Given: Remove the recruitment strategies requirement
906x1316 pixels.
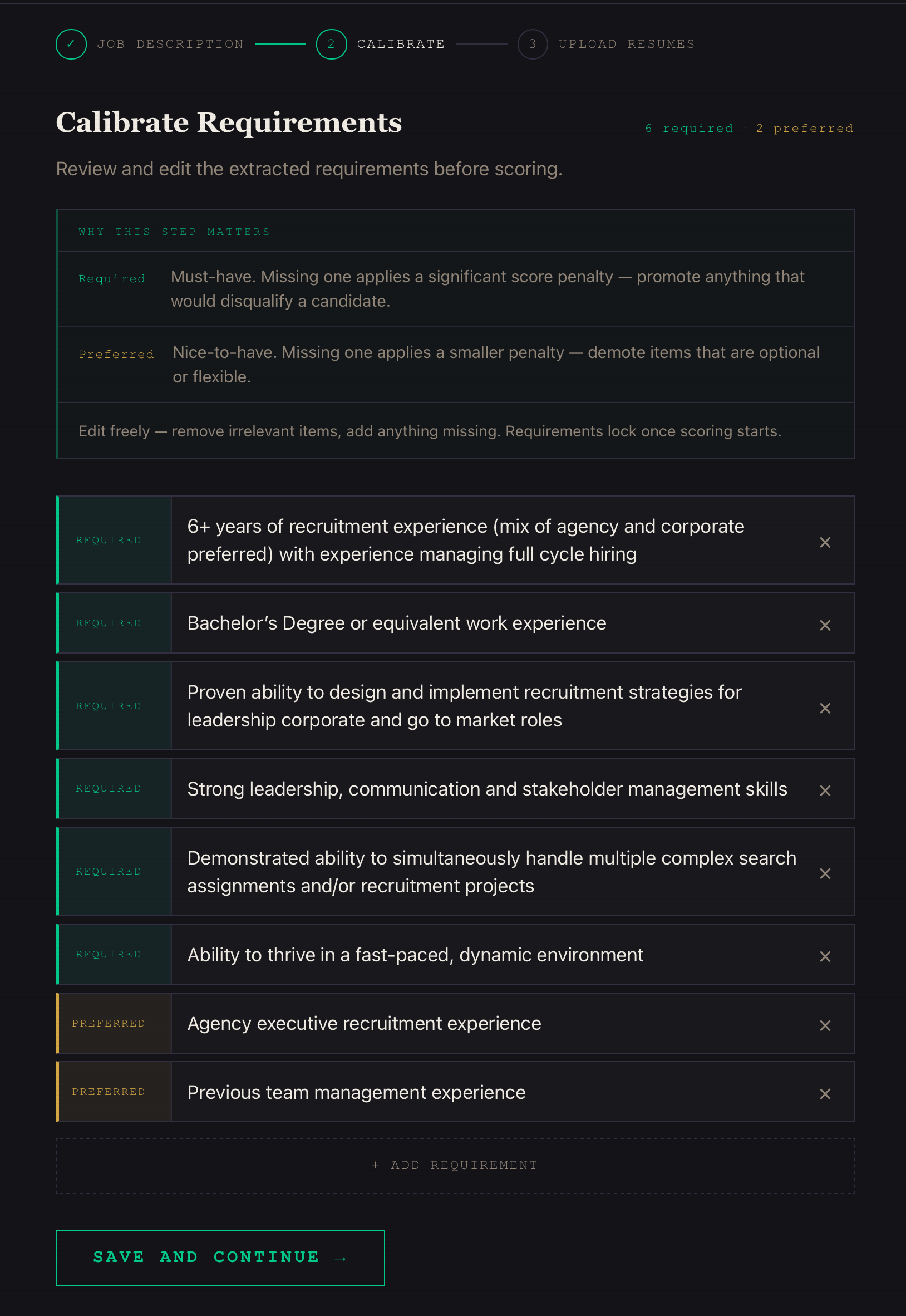Looking at the screenshot, I should click(825, 708).
